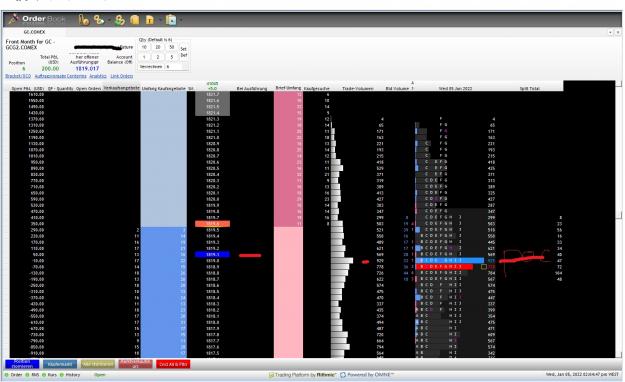The height and width of the screenshot is (382, 625).
Task: Click the olive-yellow bottom action button
Action: pos(98,364)
